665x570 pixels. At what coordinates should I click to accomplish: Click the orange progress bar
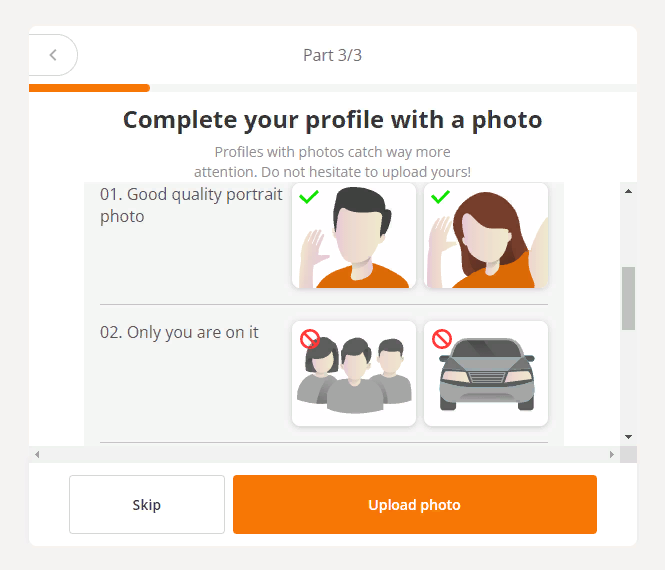coord(90,88)
